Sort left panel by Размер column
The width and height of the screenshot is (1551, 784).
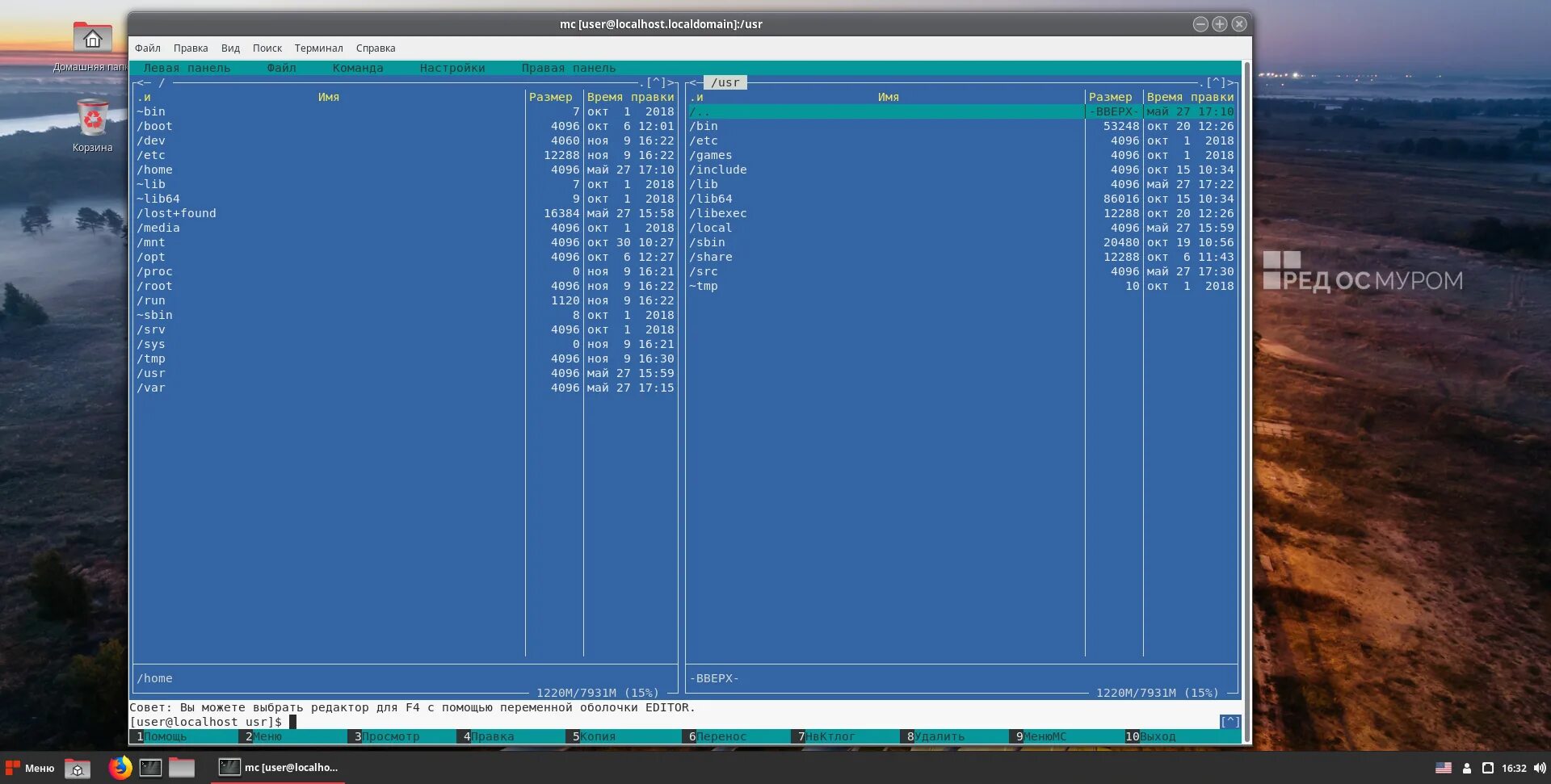point(550,97)
